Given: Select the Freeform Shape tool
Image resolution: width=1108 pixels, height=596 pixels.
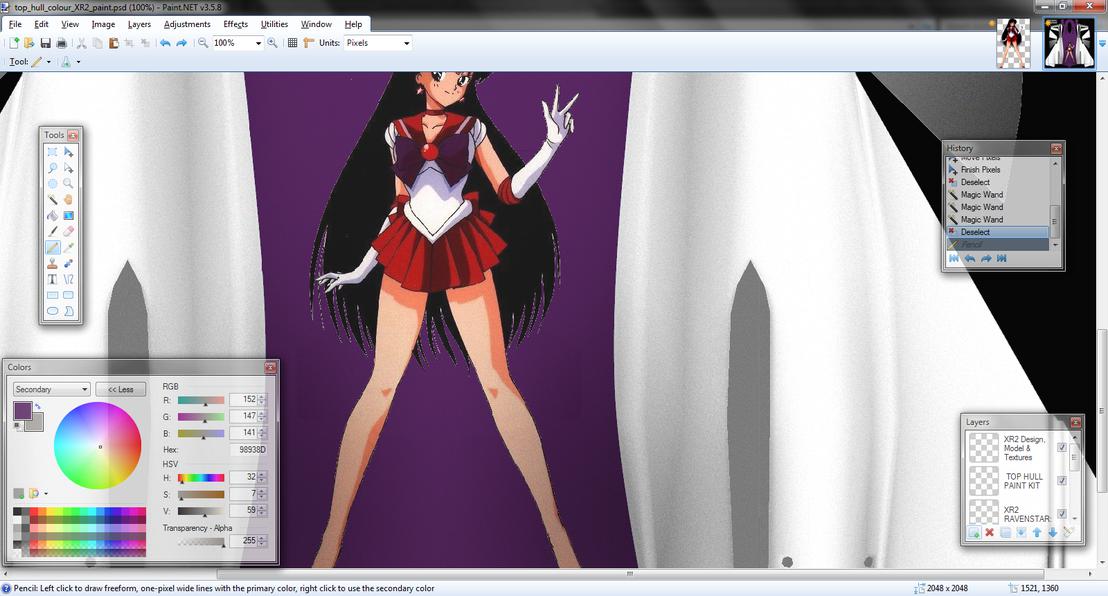Looking at the screenshot, I should coord(69,311).
